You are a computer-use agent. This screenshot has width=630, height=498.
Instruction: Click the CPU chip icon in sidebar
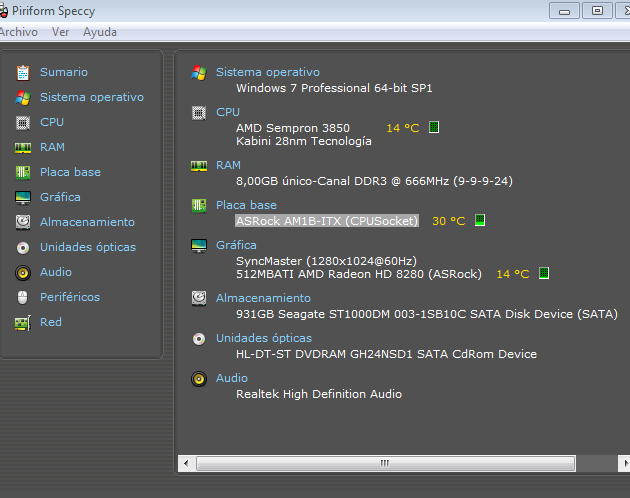(x=23, y=123)
